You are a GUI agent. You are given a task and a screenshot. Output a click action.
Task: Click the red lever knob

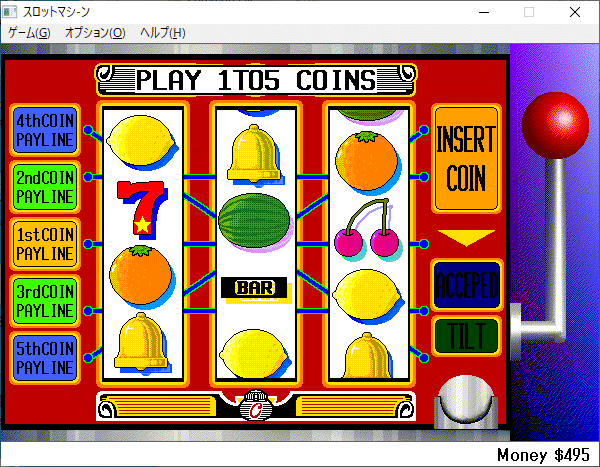[555, 125]
